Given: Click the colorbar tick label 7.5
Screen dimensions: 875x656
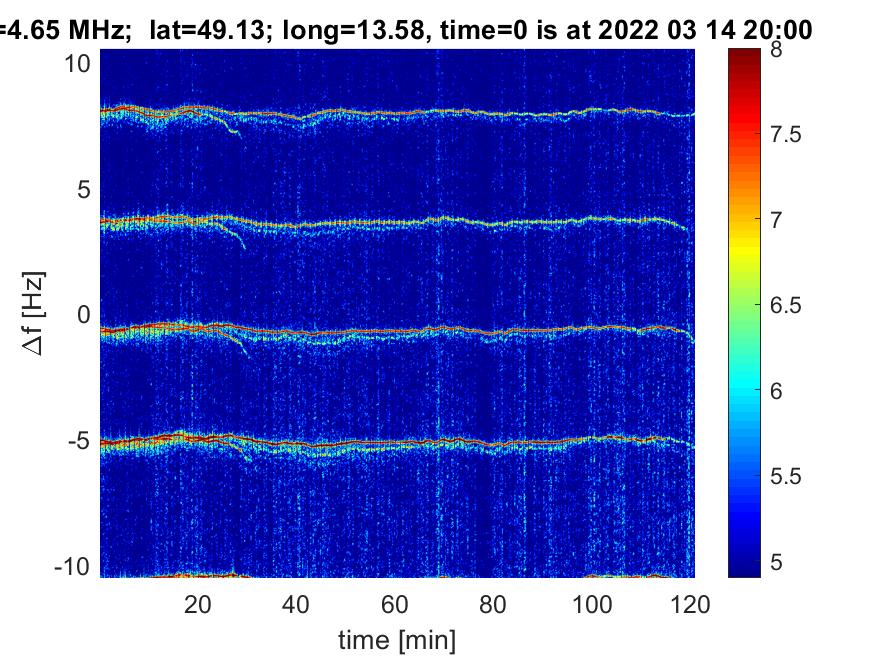Looking at the screenshot, I should point(786,134).
